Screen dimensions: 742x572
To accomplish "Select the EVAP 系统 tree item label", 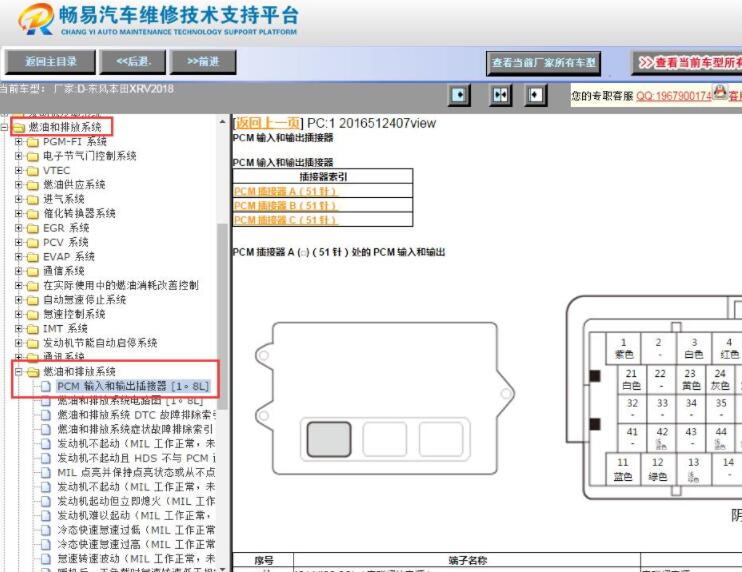I will [x=69, y=256].
